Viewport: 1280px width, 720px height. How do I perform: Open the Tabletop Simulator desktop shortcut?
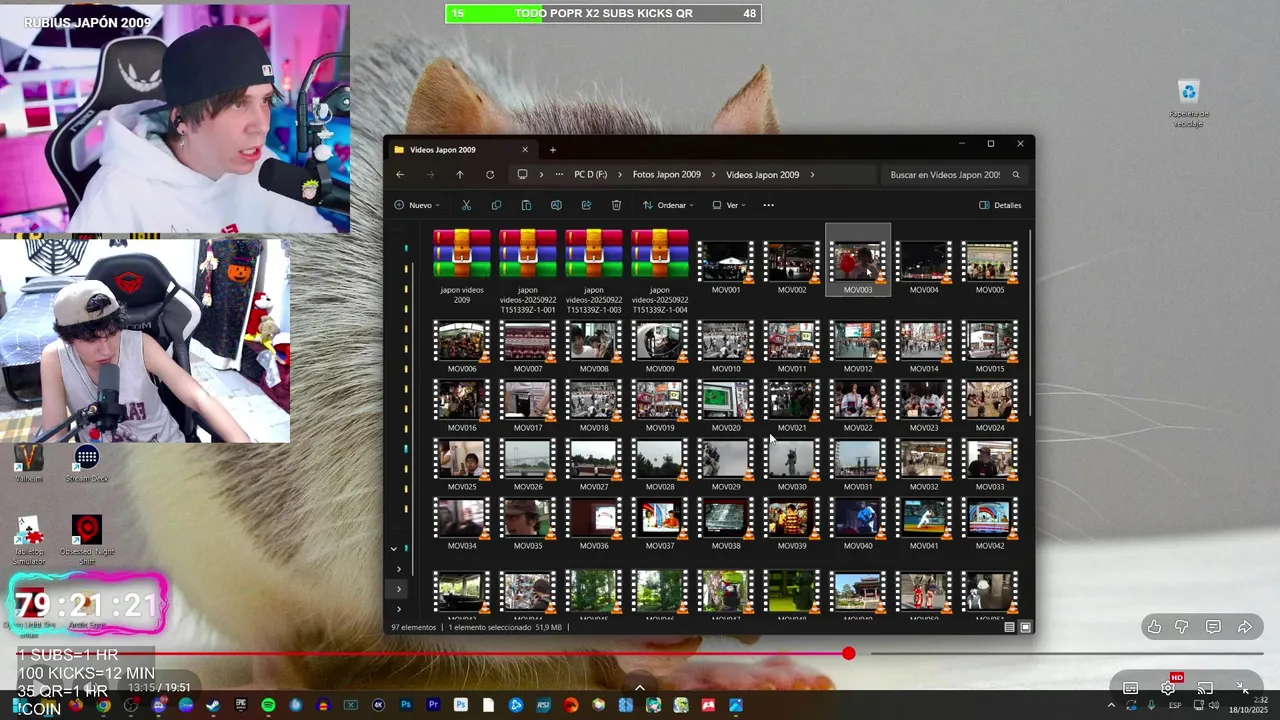[x=28, y=540]
